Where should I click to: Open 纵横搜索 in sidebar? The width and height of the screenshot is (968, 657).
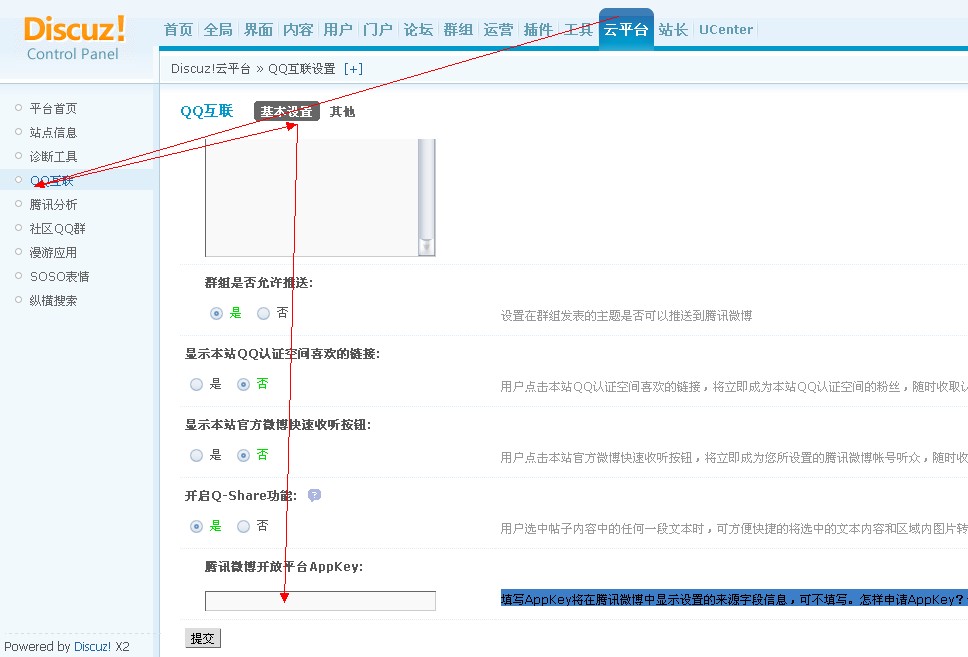click(53, 301)
